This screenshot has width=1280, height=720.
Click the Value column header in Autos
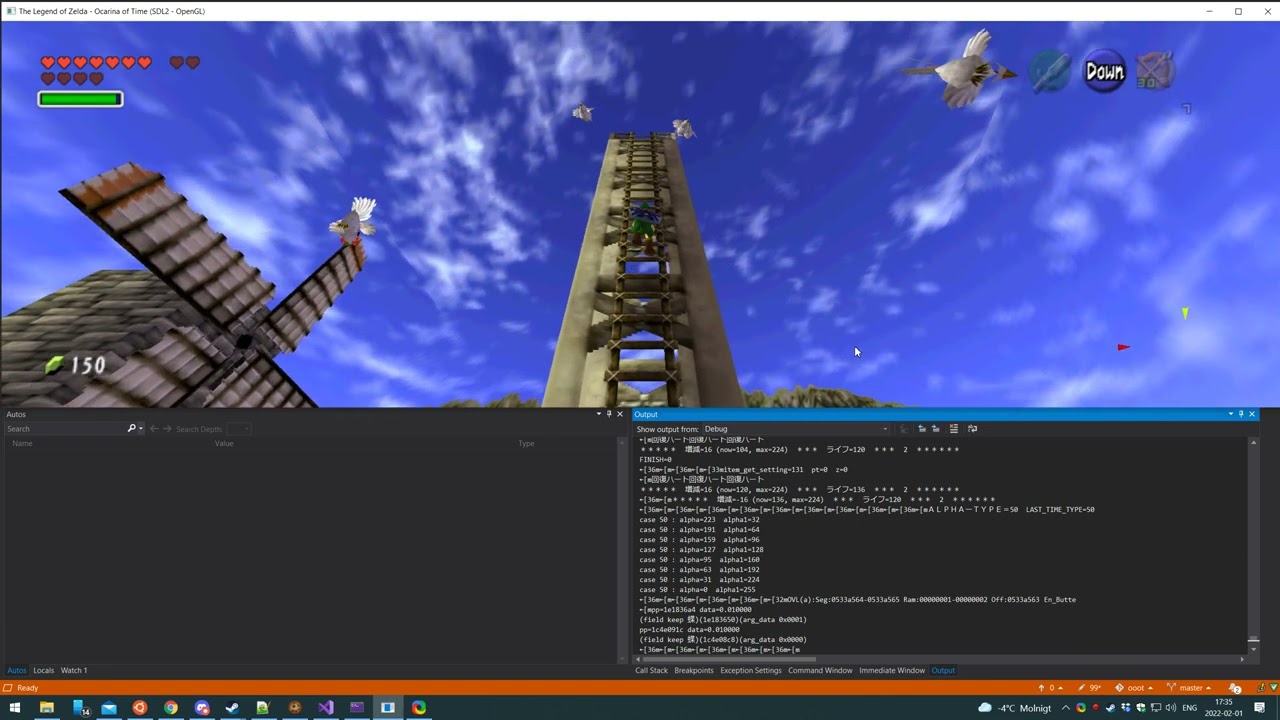click(x=224, y=443)
